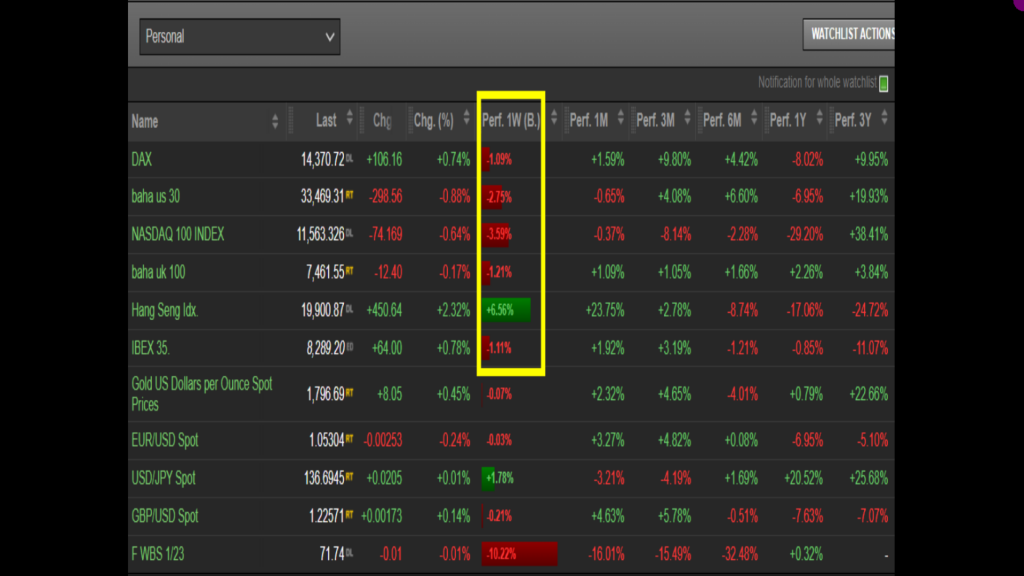
Task: Open the Personal watchlist dropdown
Action: (239, 37)
